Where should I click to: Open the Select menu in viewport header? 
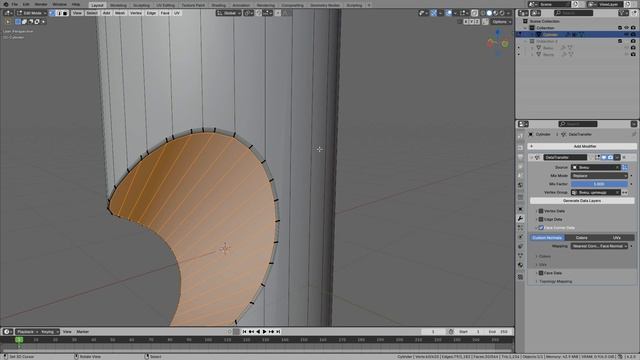tap(92, 13)
